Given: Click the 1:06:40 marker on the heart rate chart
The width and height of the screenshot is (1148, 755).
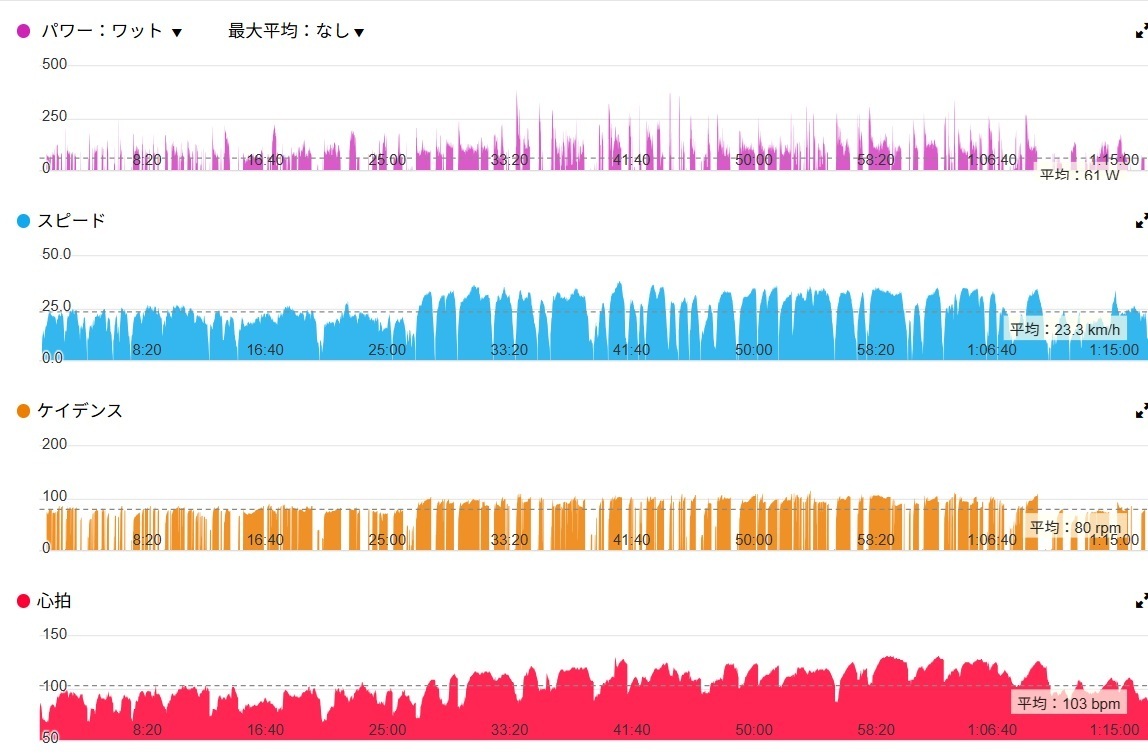Looking at the screenshot, I should [x=992, y=729].
